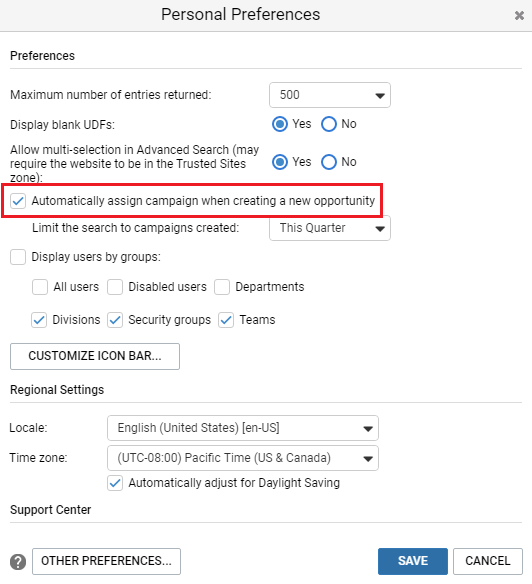The width and height of the screenshot is (532, 584).
Task: Close the Personal Preferences dialog
Action: tap(519, 16)
